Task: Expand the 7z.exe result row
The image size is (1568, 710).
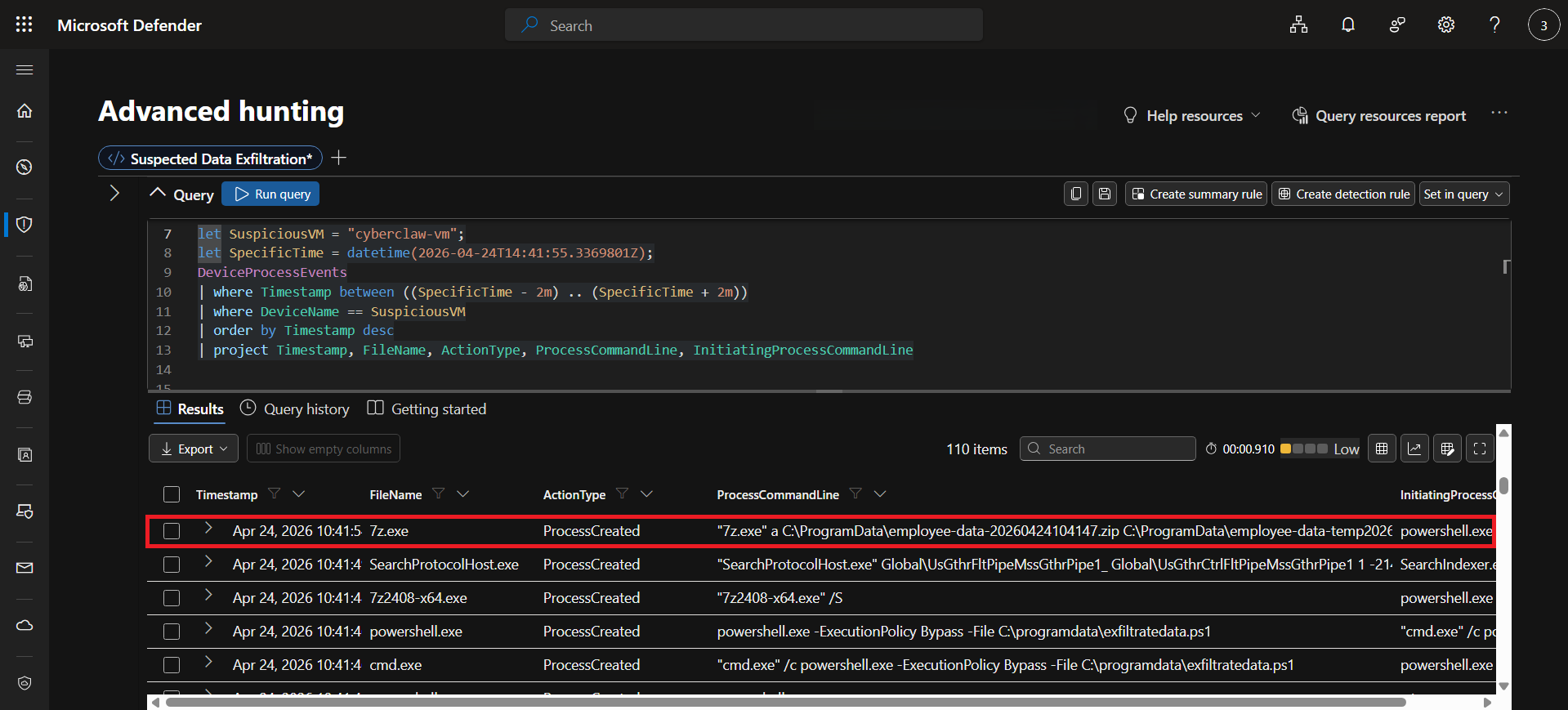Action: pyautogui.click(x=208, y=528)
